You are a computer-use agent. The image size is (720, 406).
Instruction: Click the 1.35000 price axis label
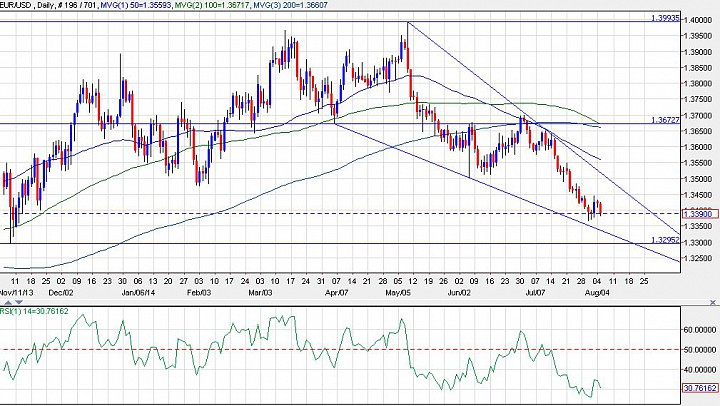699,179
